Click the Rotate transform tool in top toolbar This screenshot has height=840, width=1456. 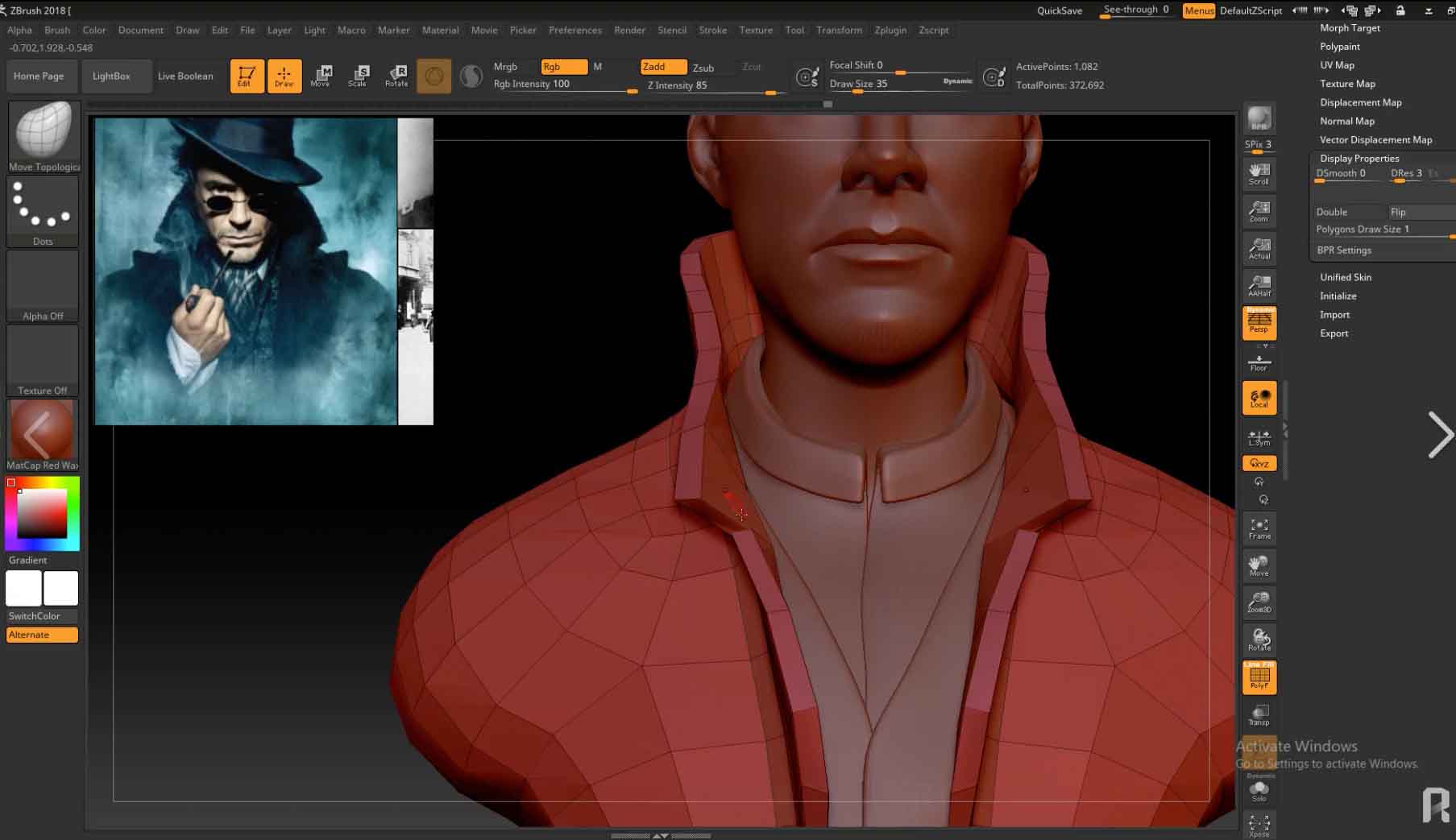pyautogui.click(x=396, y=76)
